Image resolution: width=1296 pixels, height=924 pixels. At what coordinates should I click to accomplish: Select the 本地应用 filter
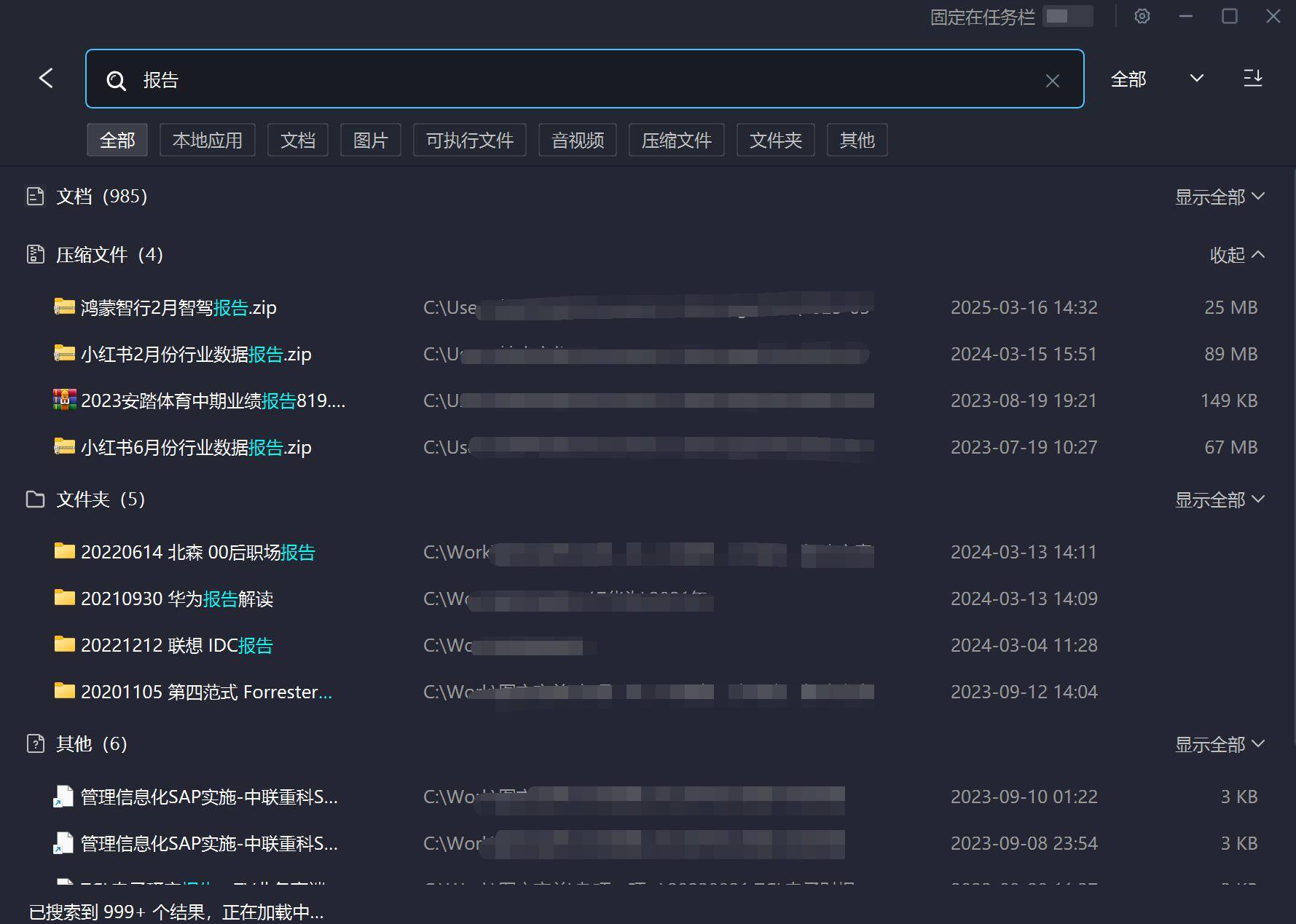tap(207, 140)
